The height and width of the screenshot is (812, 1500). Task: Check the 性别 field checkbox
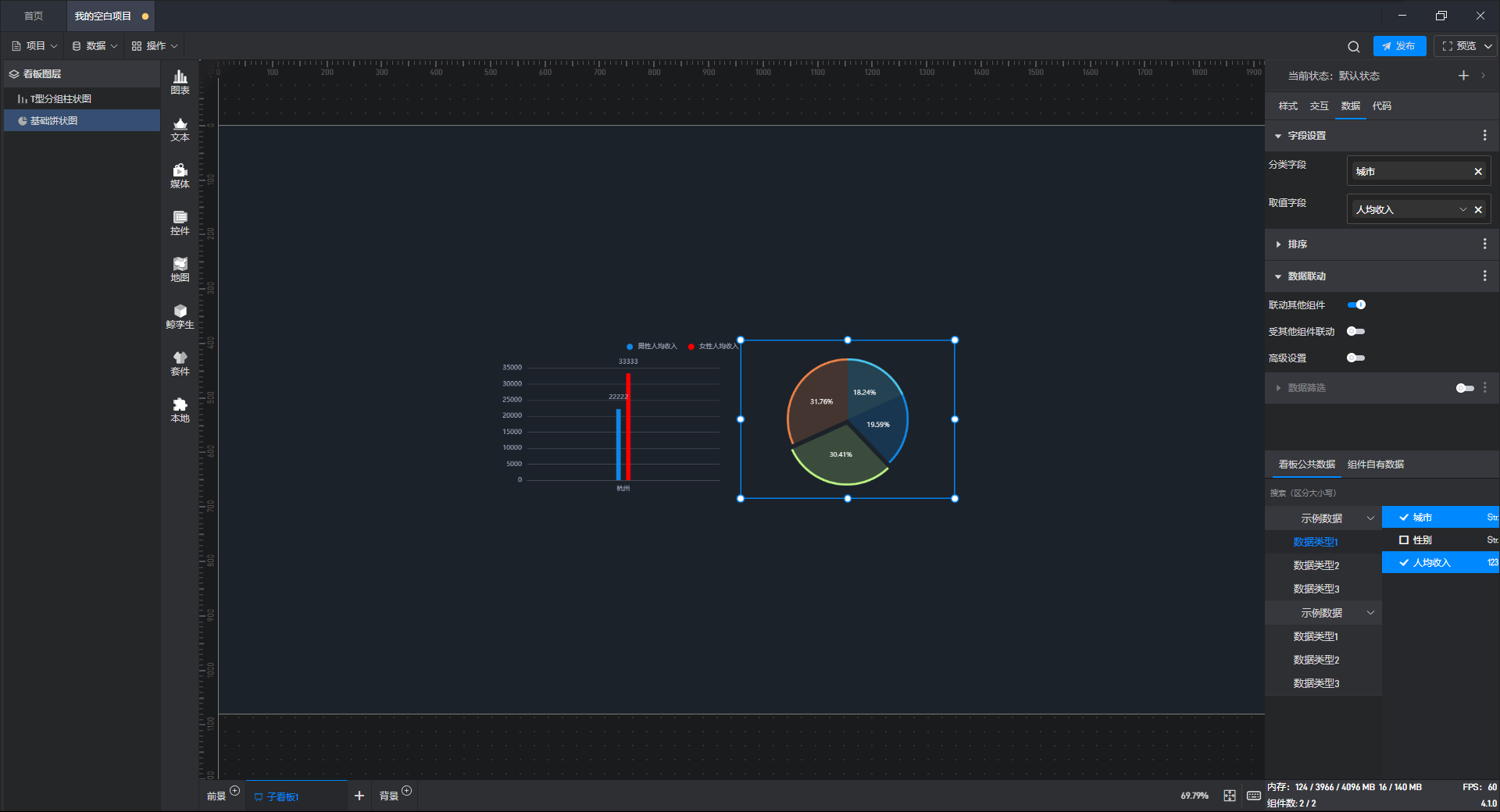pos(1404,540)
